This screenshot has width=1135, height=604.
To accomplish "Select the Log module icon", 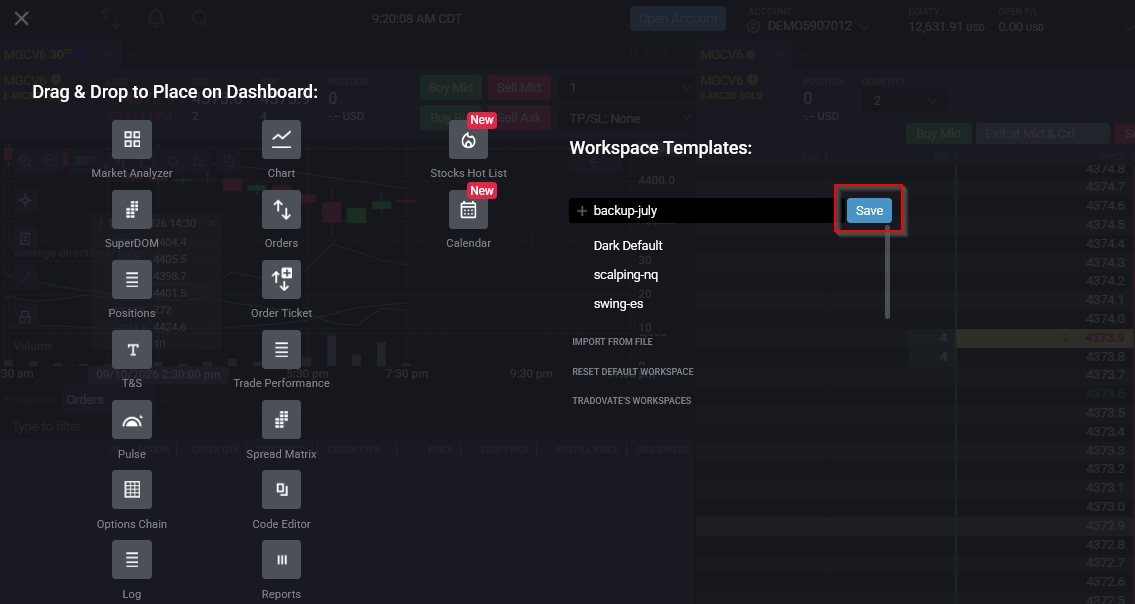I will 132,560.
